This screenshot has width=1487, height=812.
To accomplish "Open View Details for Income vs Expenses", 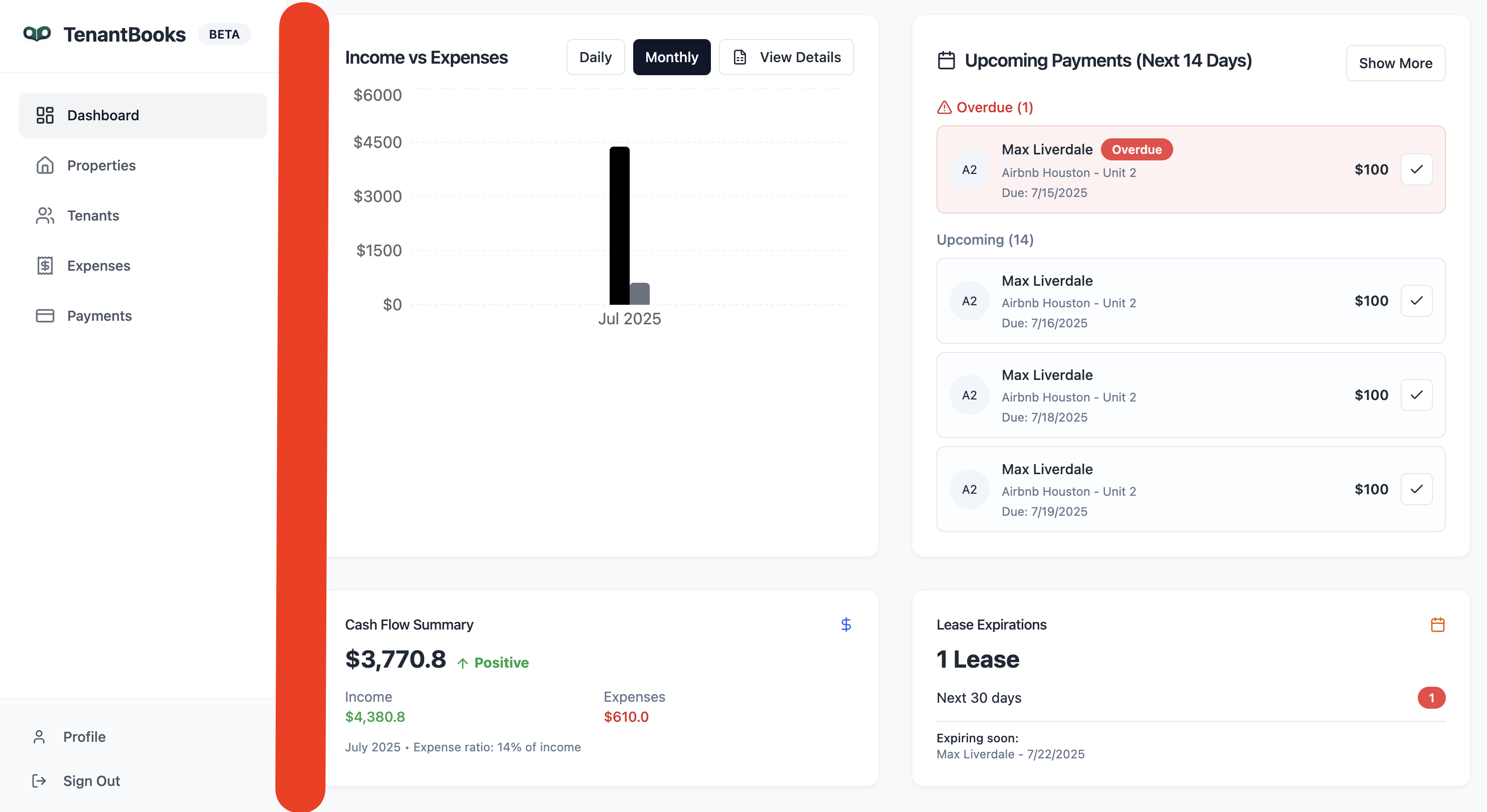I will point(786,57).
